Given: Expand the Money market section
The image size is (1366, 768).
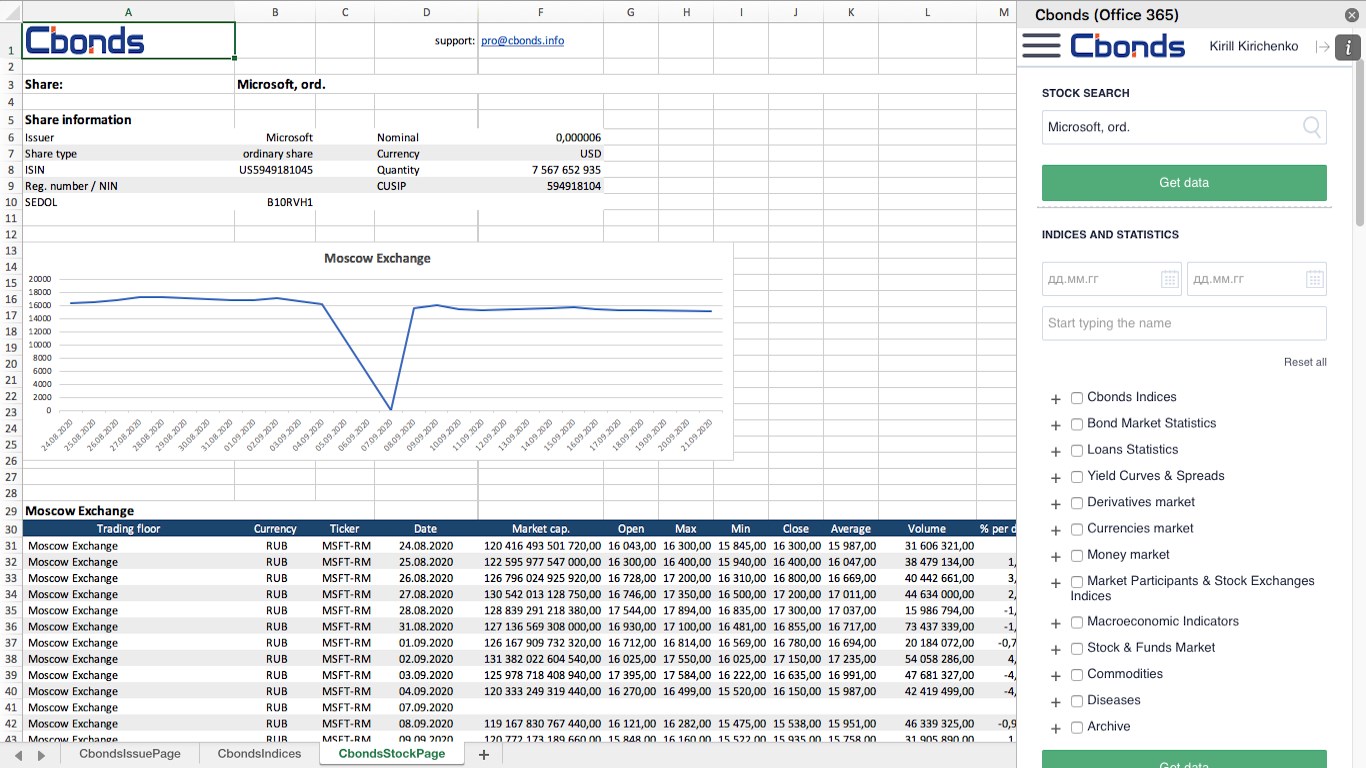Looking at the screenshot, I should click(1056, 556).
